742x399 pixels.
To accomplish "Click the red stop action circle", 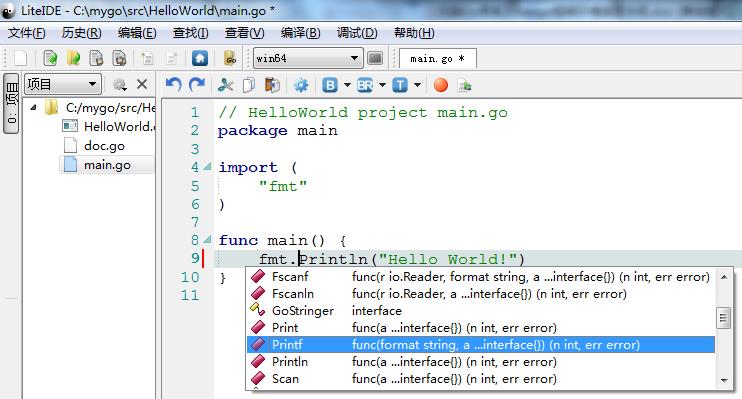I will 441,85.
